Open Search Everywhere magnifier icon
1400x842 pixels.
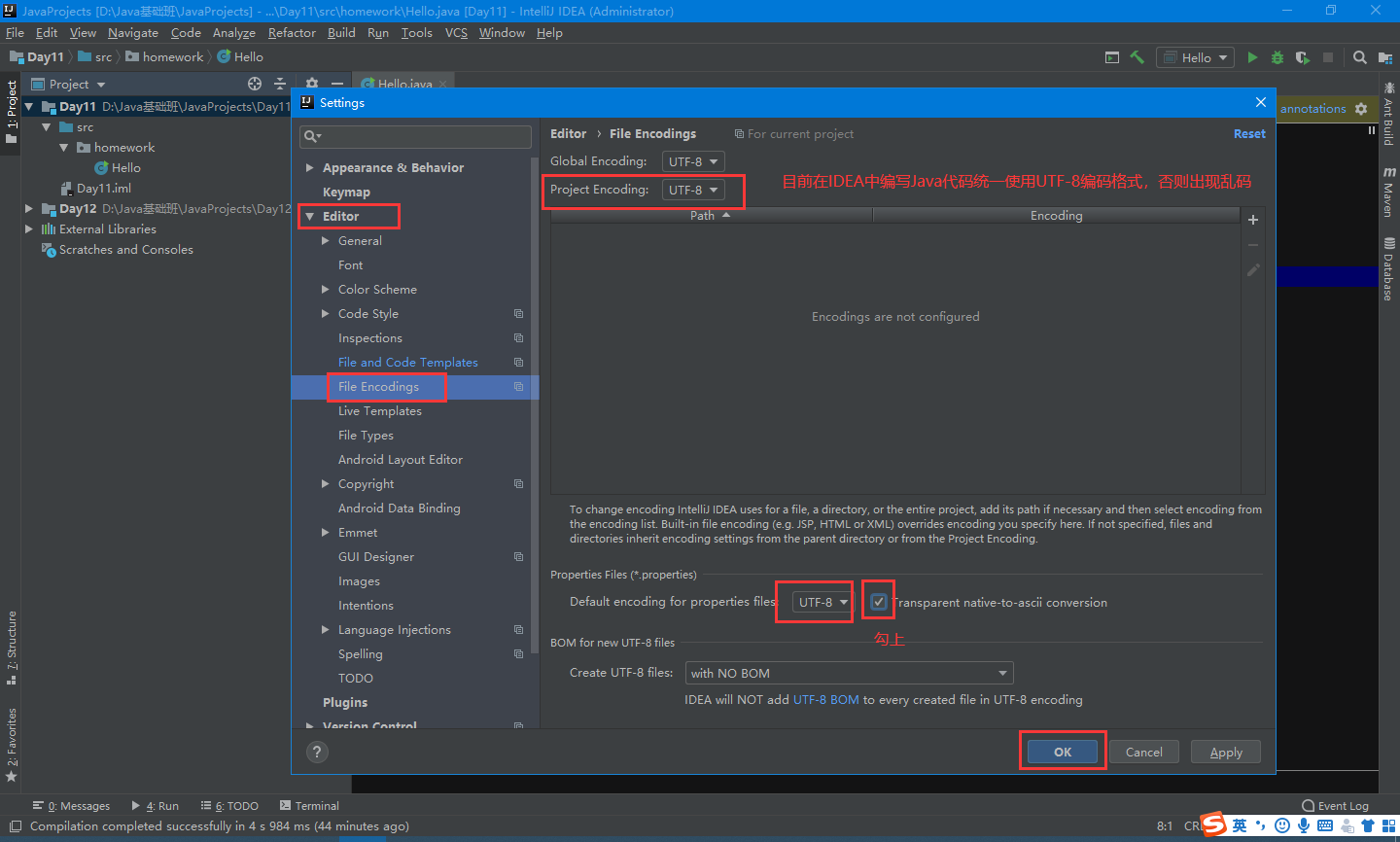(1360, 57)
